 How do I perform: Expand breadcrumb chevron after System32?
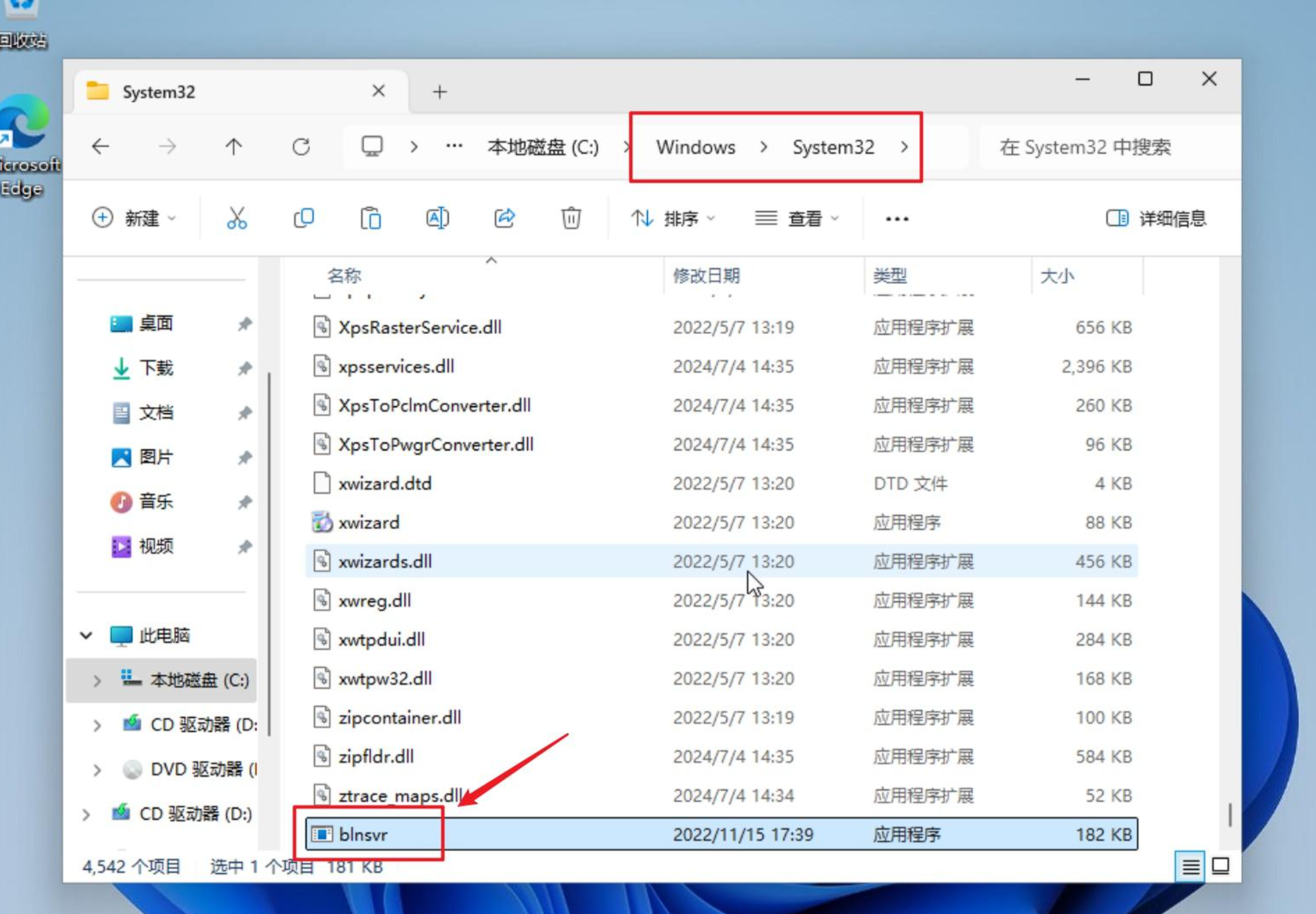904,147
